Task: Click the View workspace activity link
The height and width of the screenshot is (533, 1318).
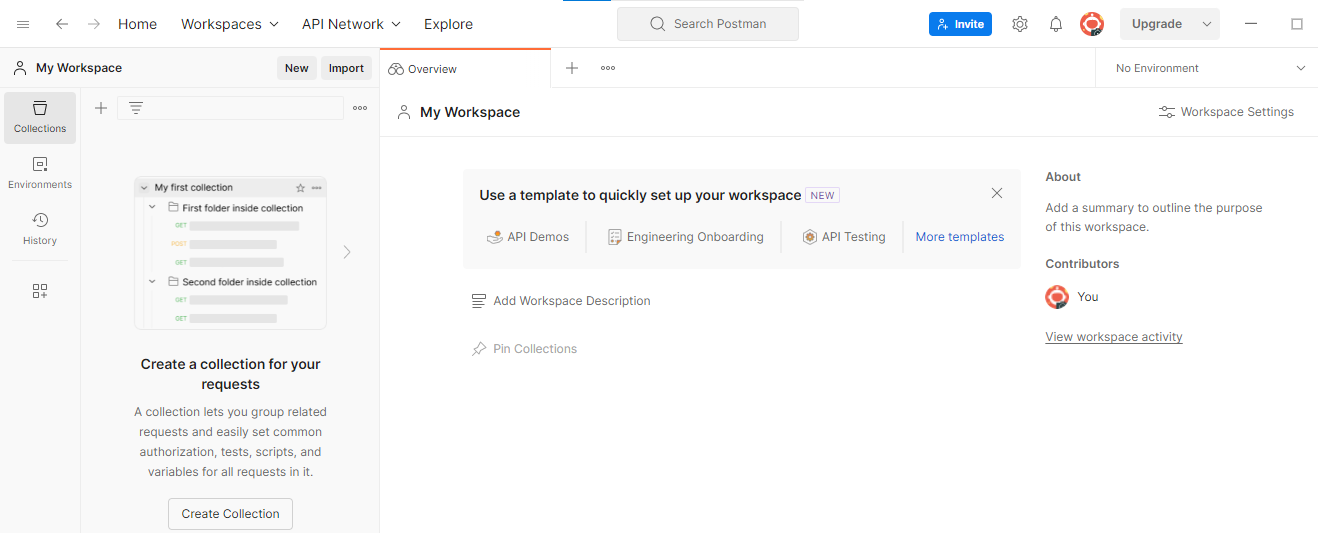Action: click(x=1113, y=337)
